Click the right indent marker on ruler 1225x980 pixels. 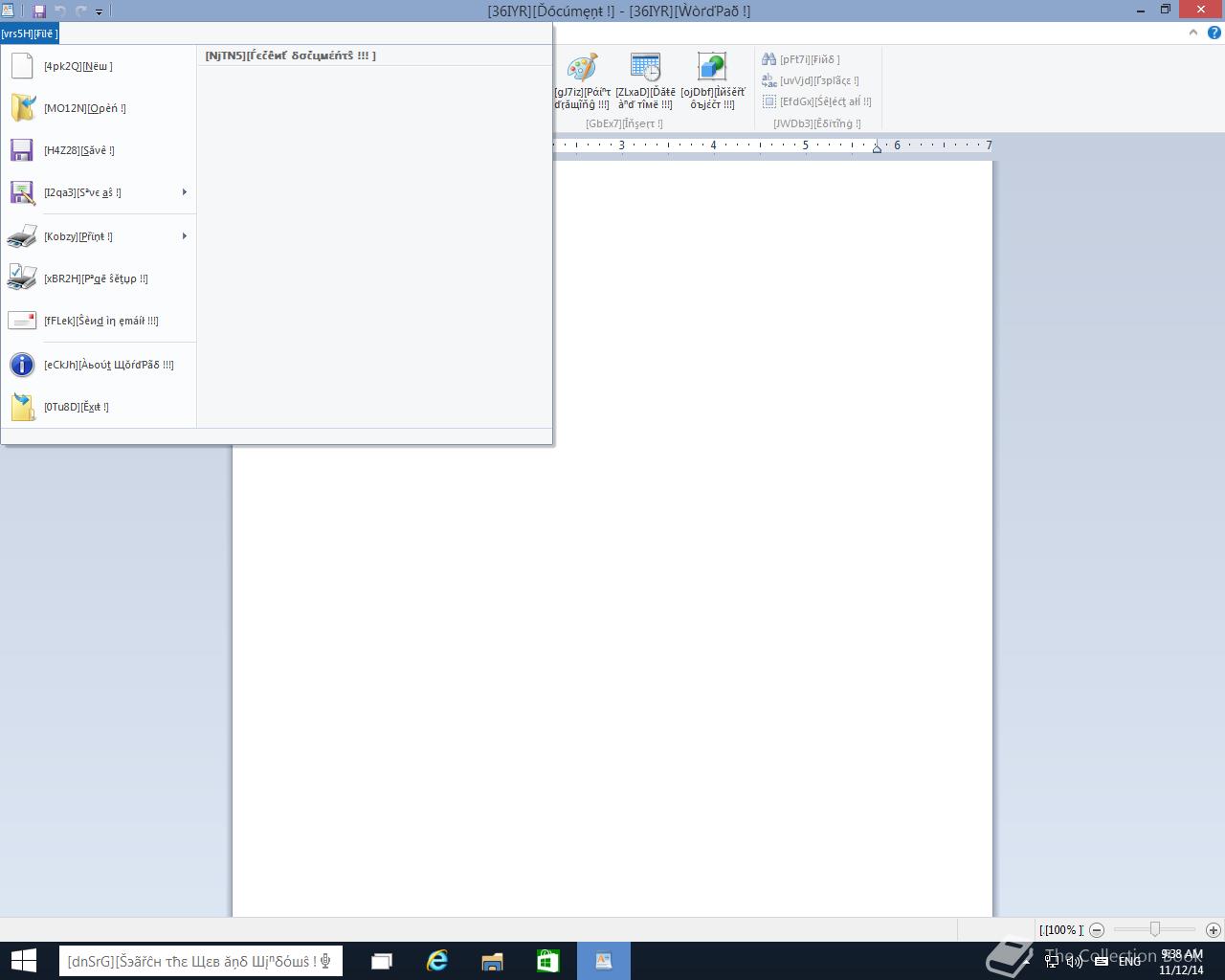coord(877,147)
